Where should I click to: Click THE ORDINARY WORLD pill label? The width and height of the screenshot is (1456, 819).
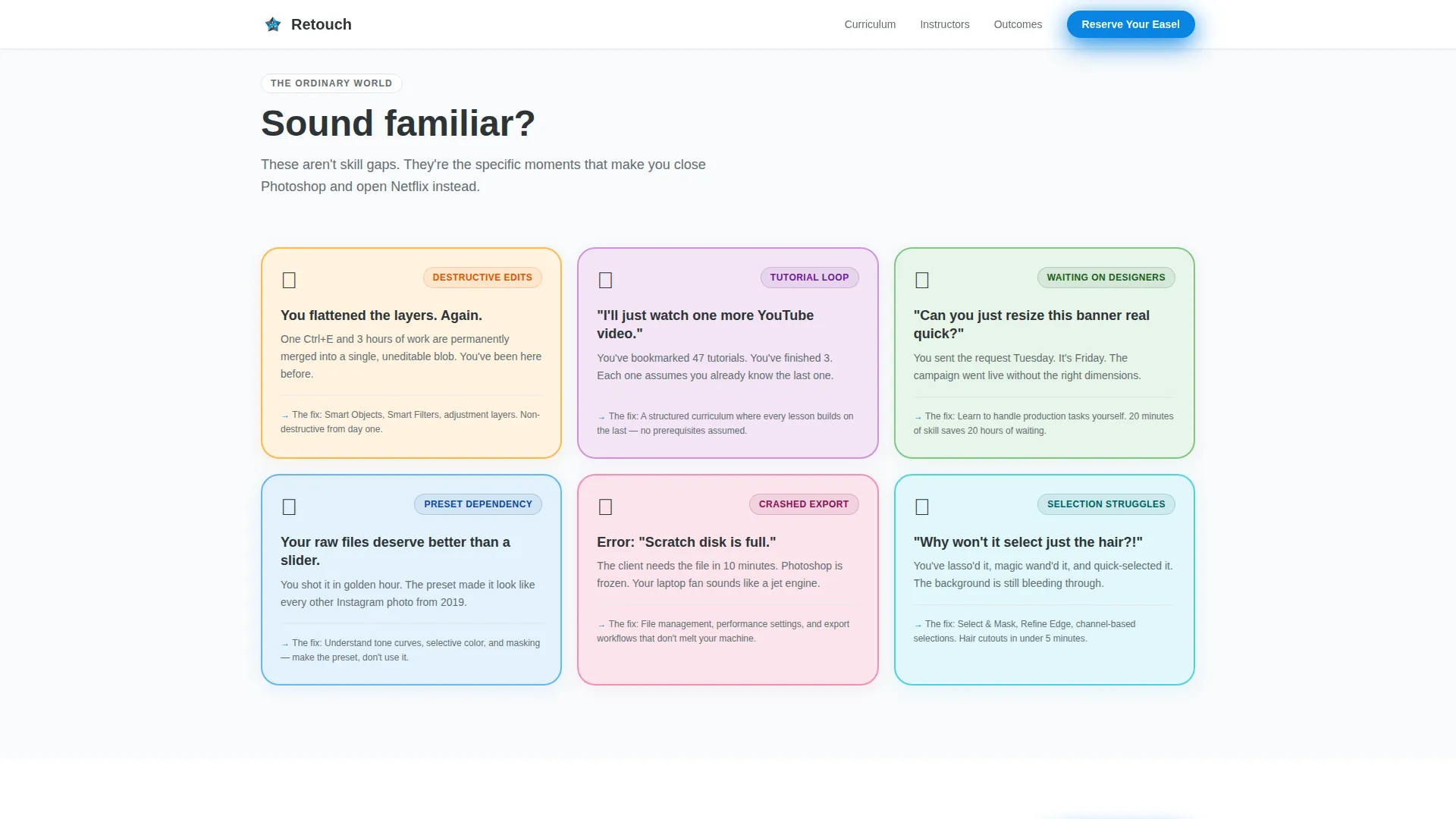tap(331, 83)
